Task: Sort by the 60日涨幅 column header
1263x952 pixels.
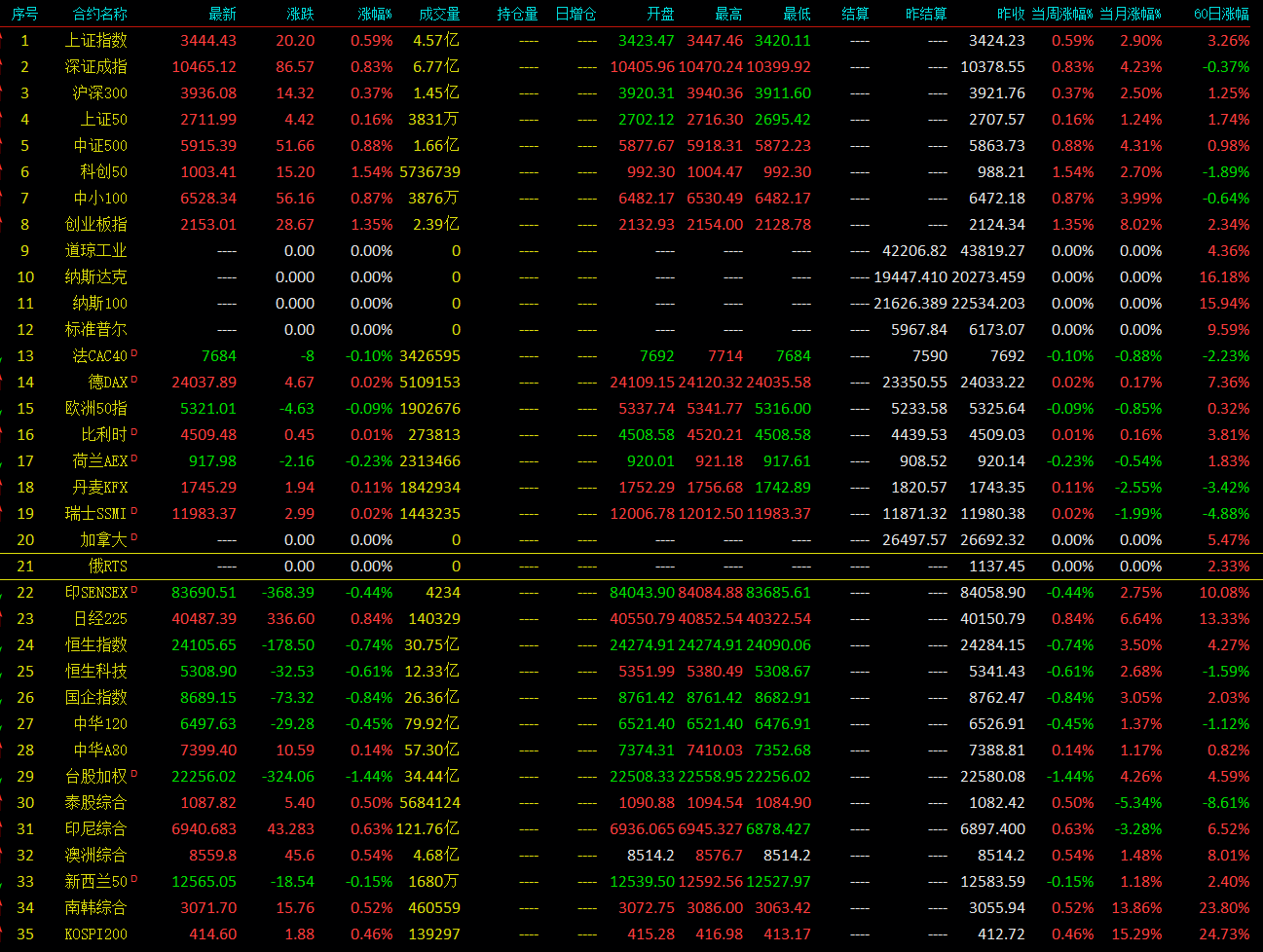Action: pos(1222,14)
